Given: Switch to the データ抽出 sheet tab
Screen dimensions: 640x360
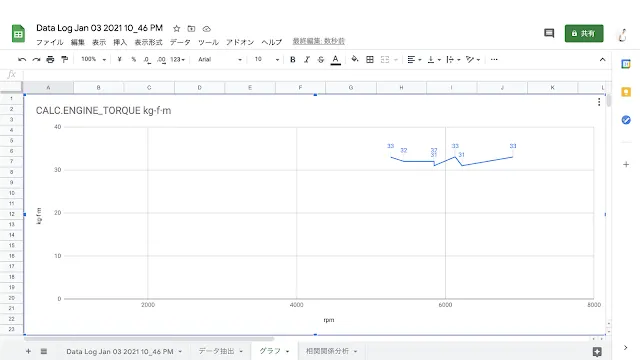Looking at the screenshot, I should (216, 351).
